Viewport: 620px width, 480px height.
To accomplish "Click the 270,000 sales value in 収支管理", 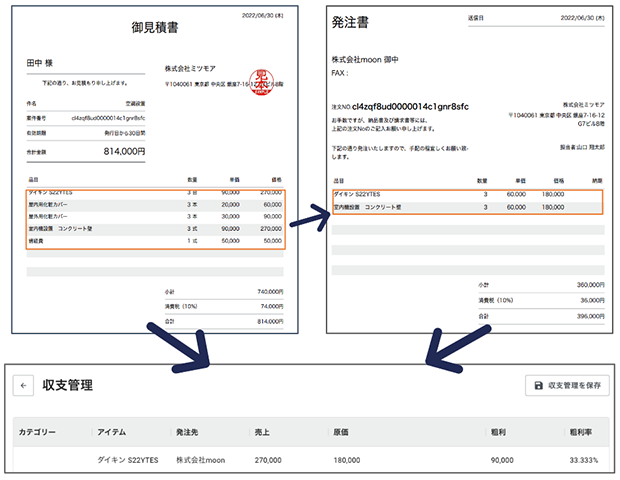I will pyautogui.click(x=268, y=460).
